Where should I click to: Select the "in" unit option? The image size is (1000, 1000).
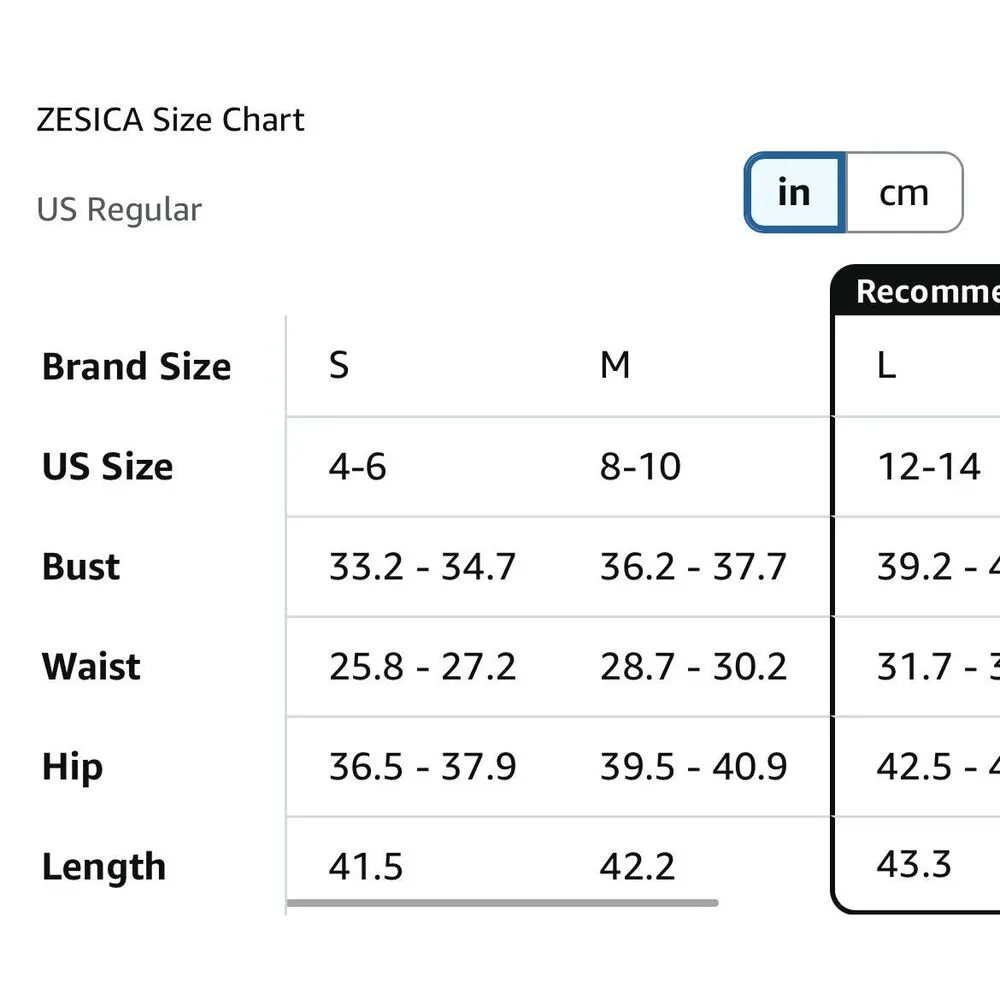click(794, 192)
